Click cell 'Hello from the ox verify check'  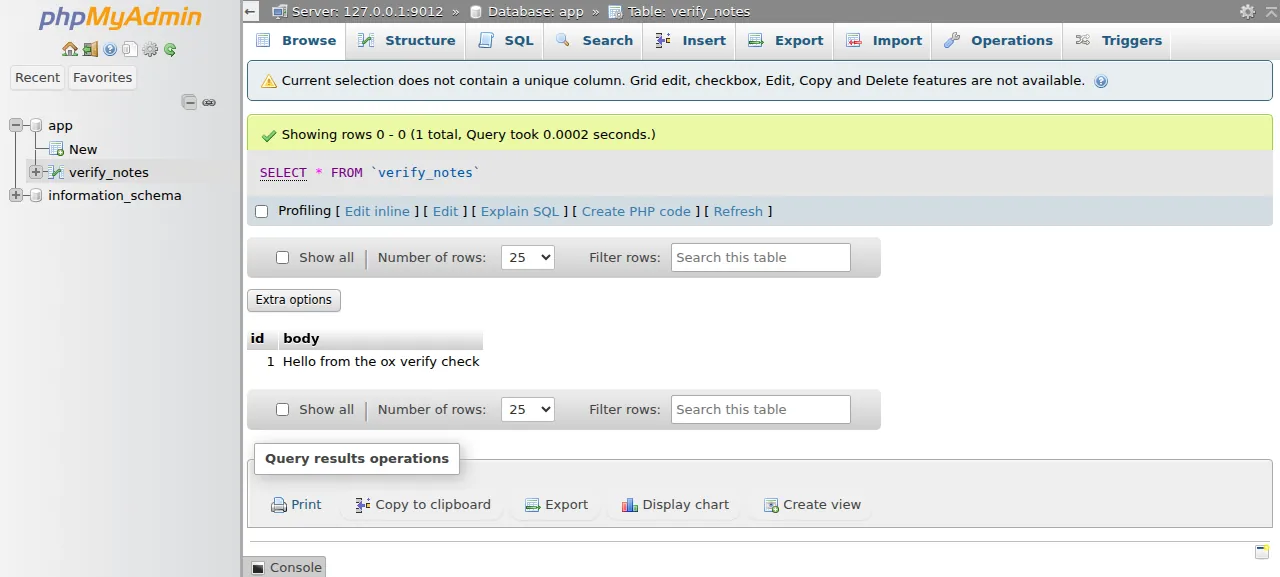381,362
